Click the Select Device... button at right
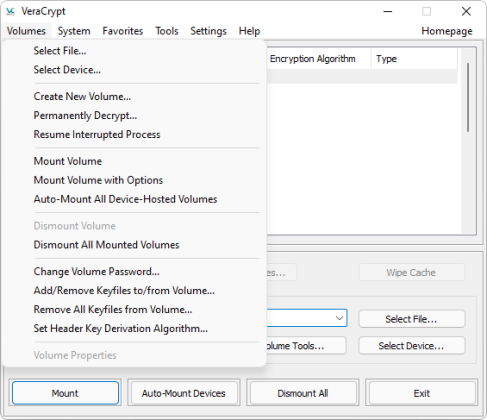This screenshot has width=487, height=420. coord(411,346)
